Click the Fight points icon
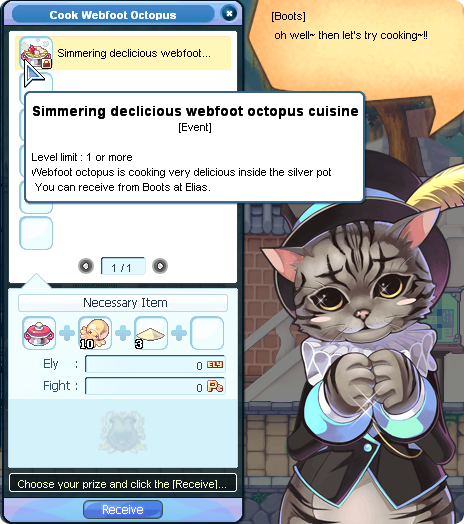Image resolution: width=464 pixels, height=524 pixels. [215, 386]
